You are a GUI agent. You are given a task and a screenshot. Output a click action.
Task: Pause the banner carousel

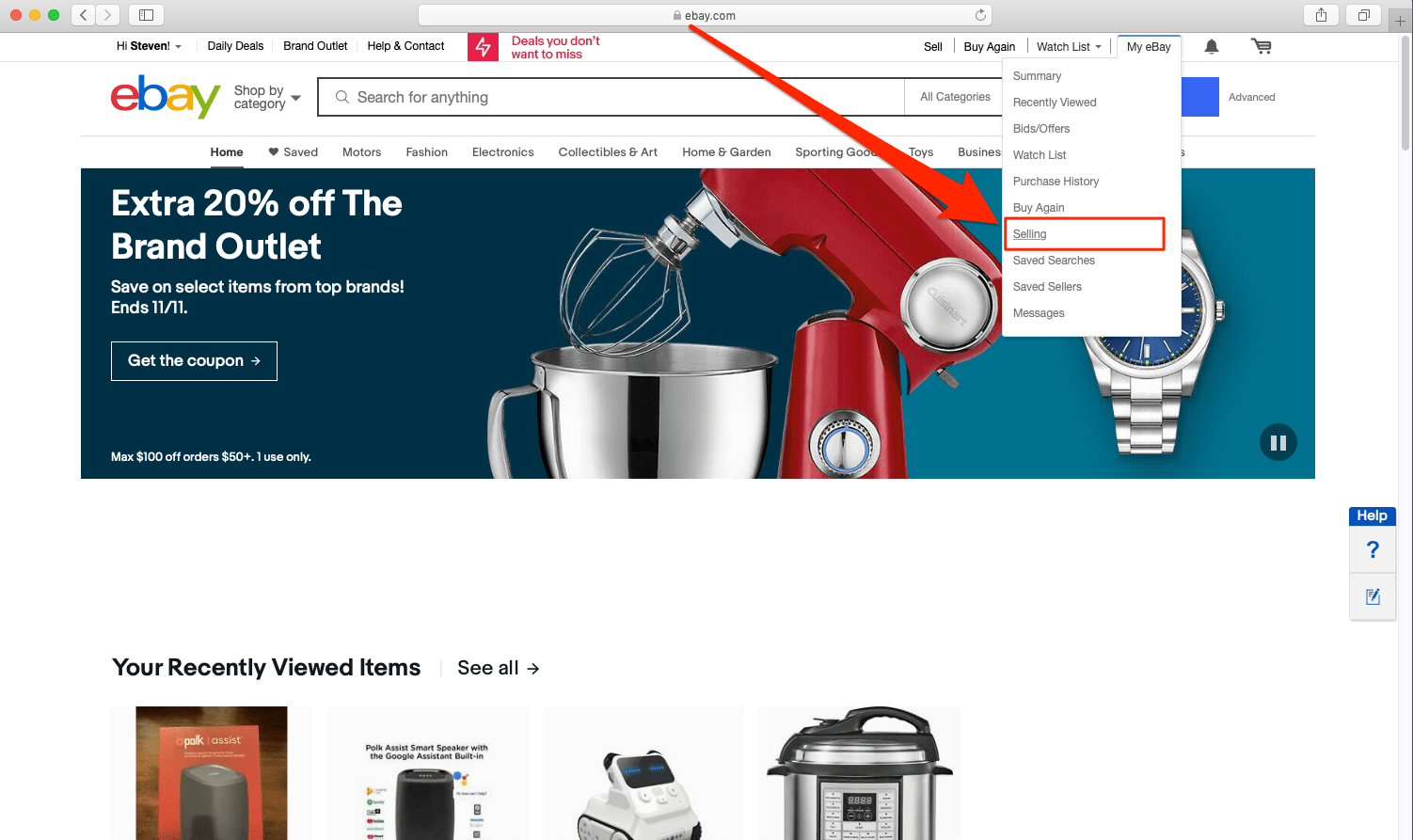click(x=1278, y=442)
